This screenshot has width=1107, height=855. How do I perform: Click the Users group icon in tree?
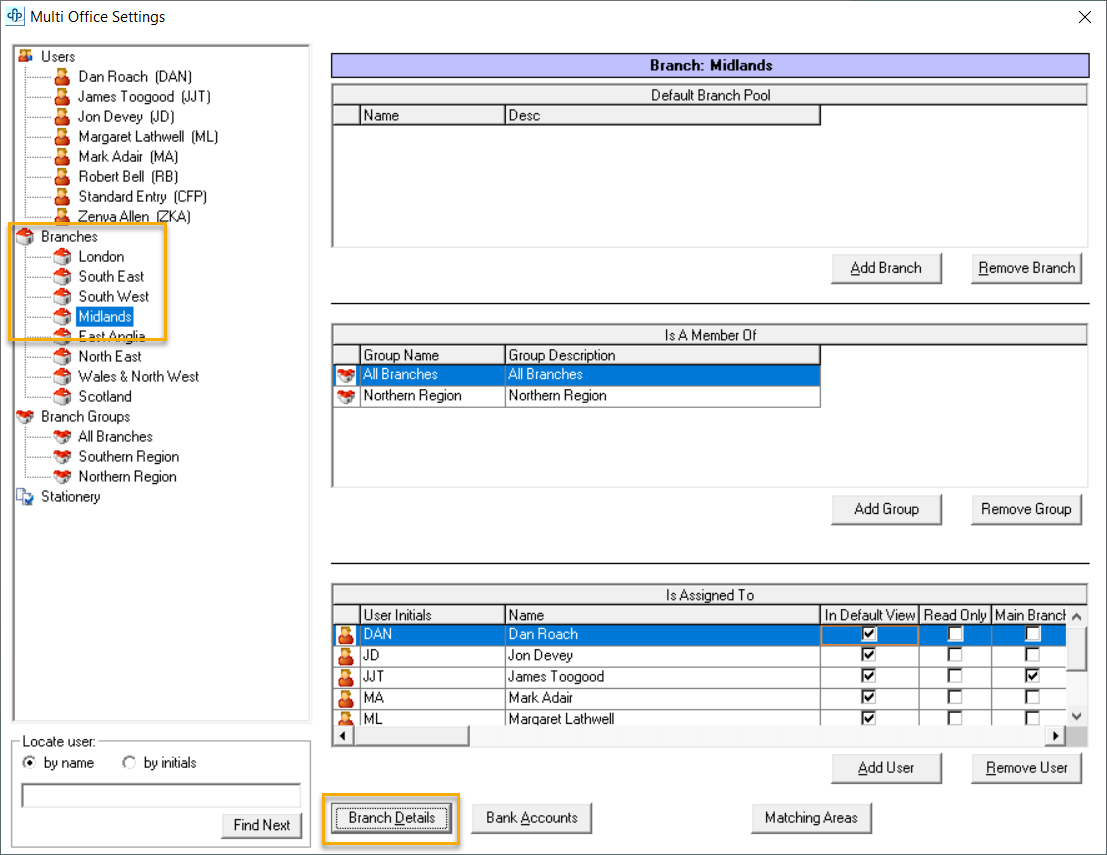coord(25,56)
